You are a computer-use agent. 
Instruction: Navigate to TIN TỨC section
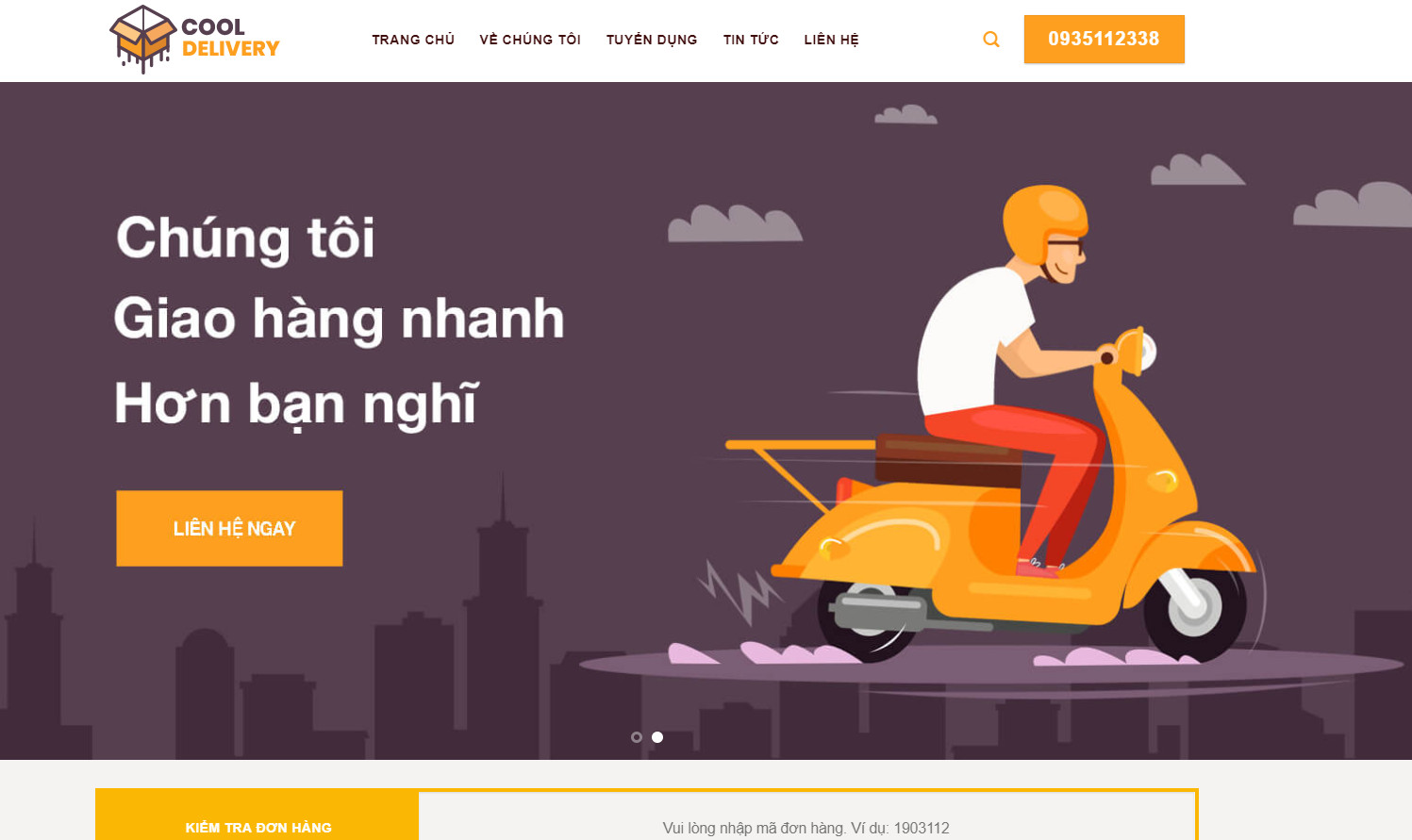751,40
